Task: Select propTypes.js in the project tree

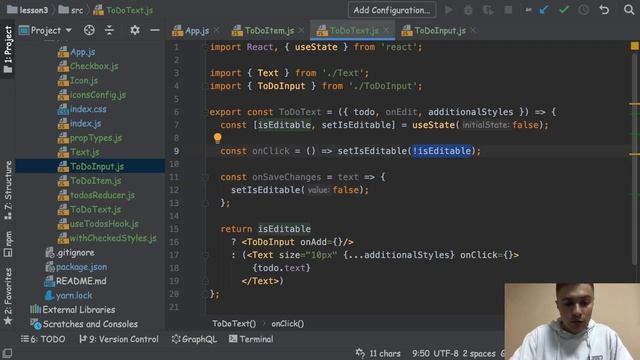Action: [x=90, y=138]
